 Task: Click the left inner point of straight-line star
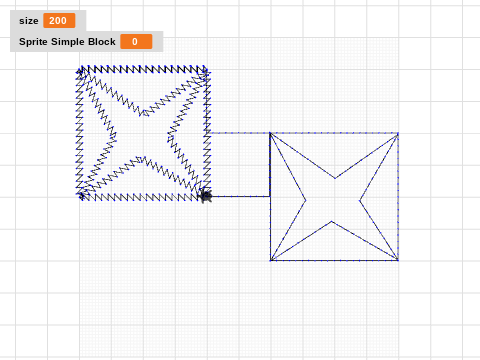click(305, 200)
